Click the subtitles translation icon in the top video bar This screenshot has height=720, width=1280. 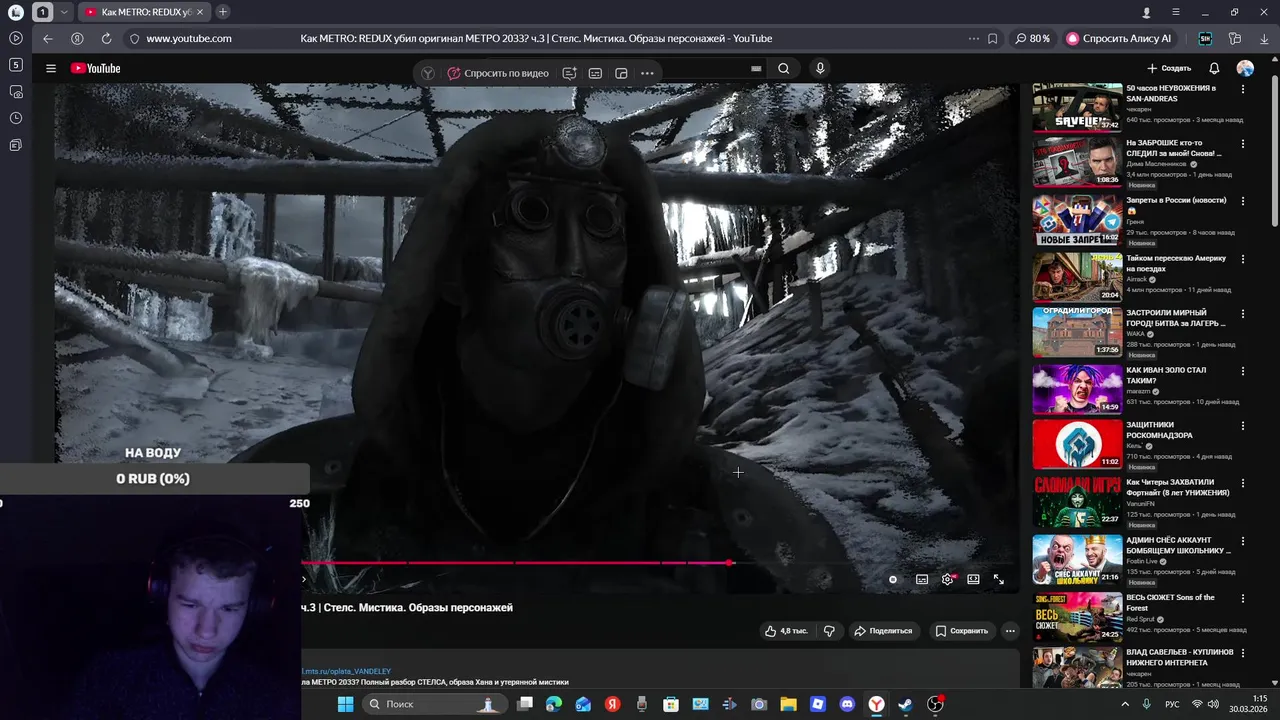595,73
